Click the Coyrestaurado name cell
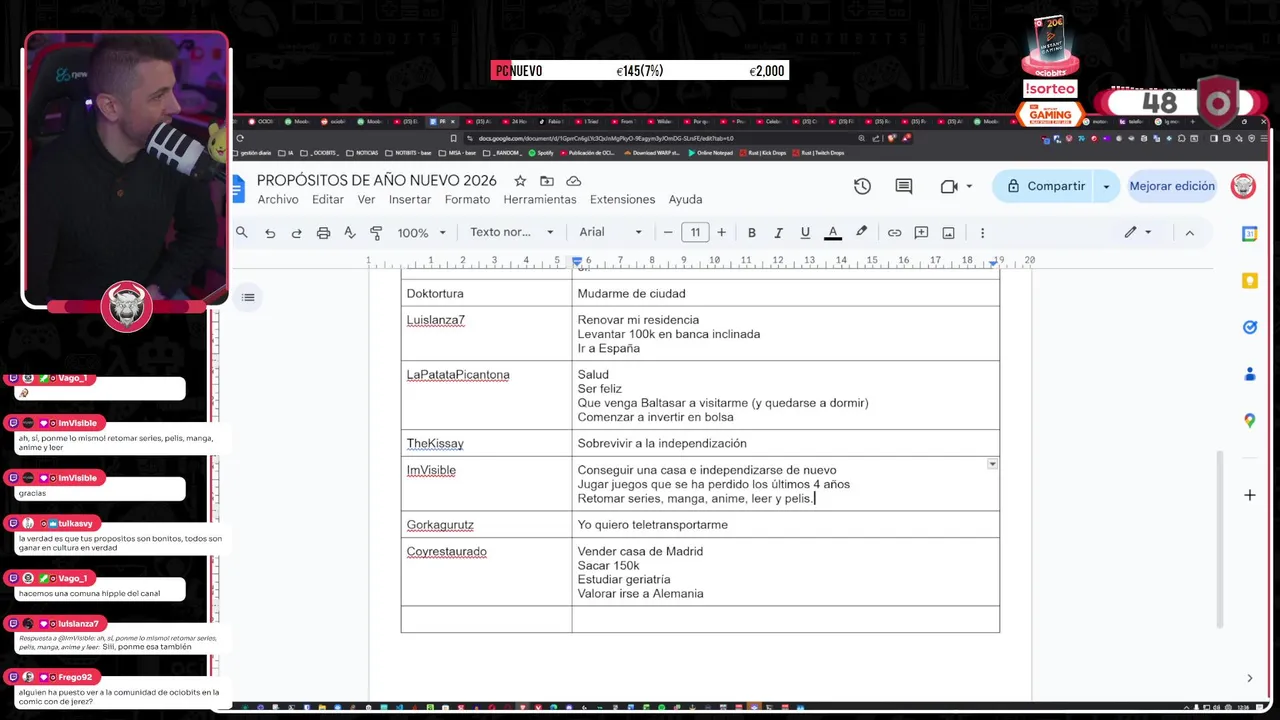Image resolution: width=1280 pixels, height=720 pixels. click(486, 571)
